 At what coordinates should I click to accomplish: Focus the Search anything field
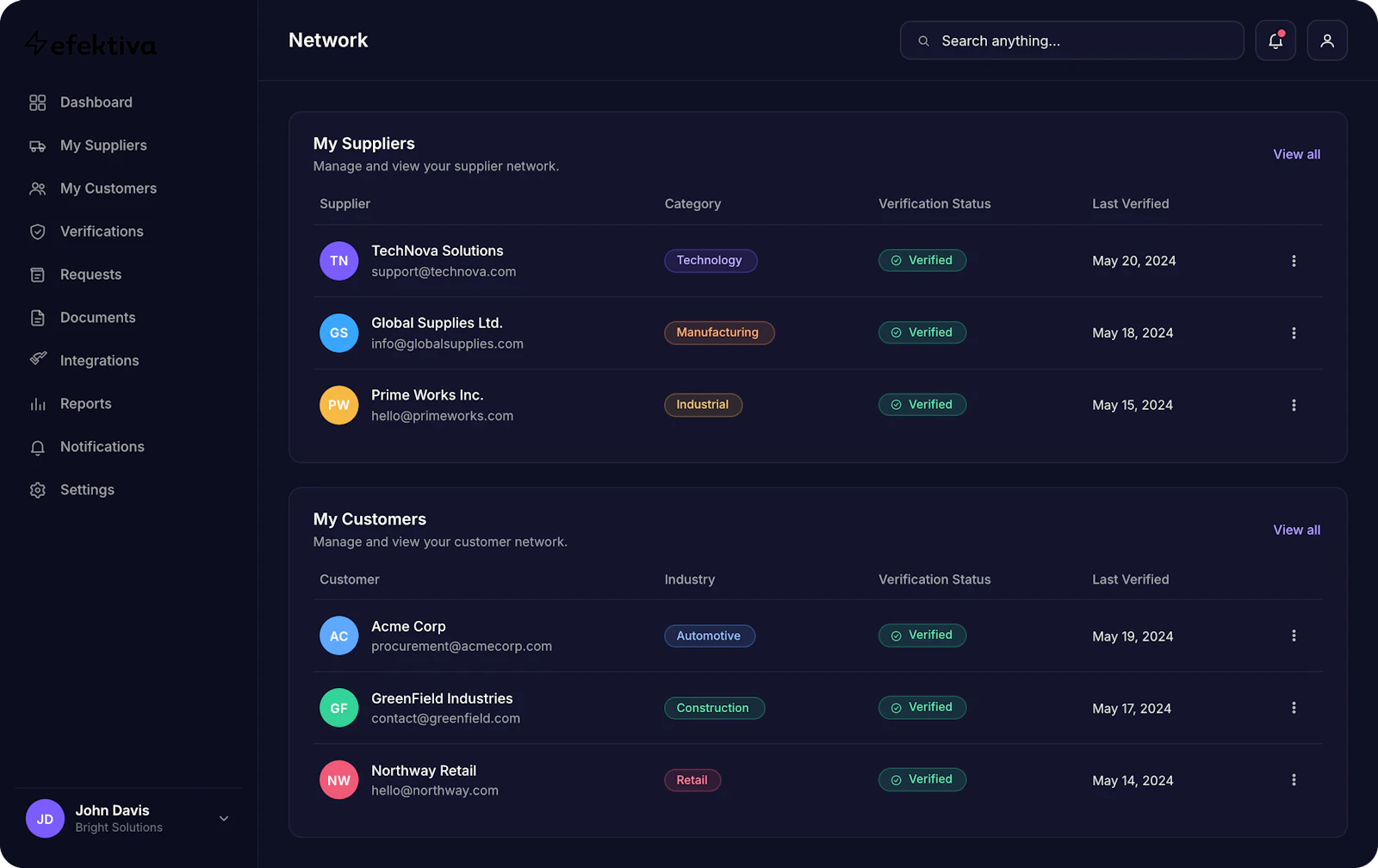1072,40
